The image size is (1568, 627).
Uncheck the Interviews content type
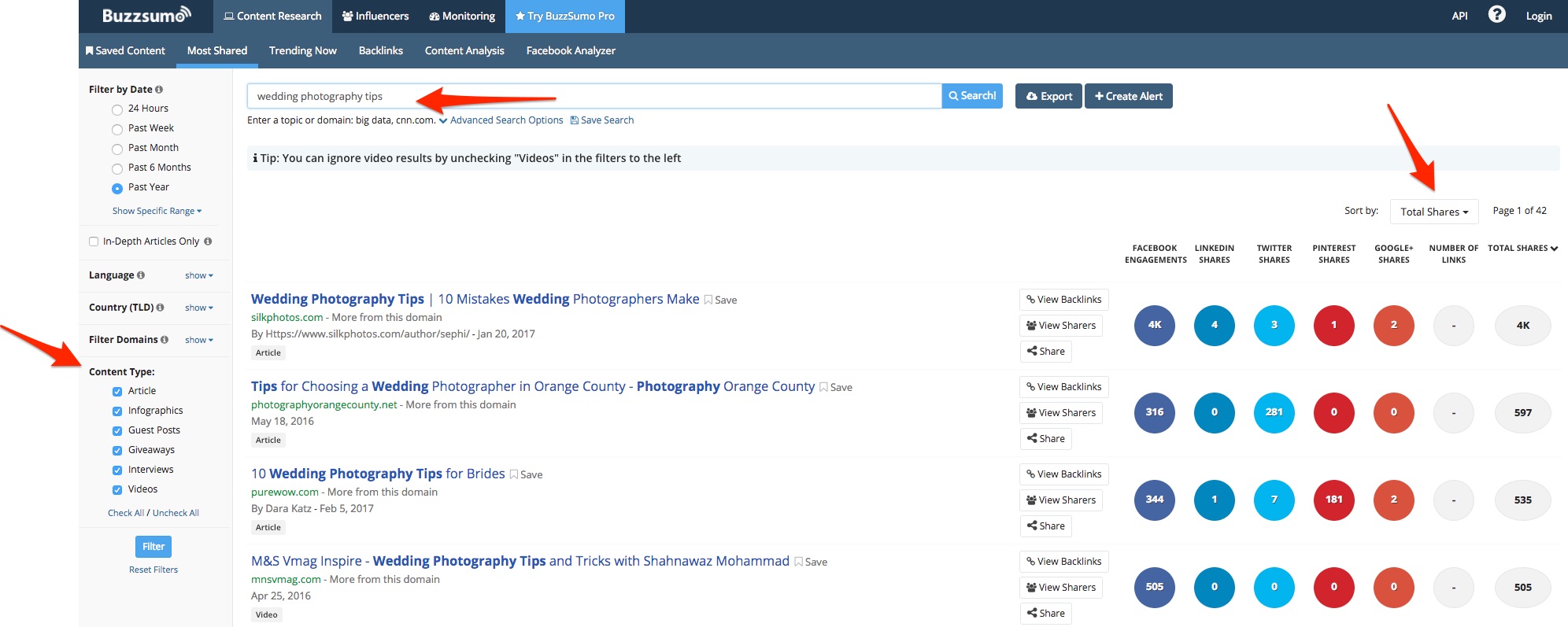click(117, 470)
